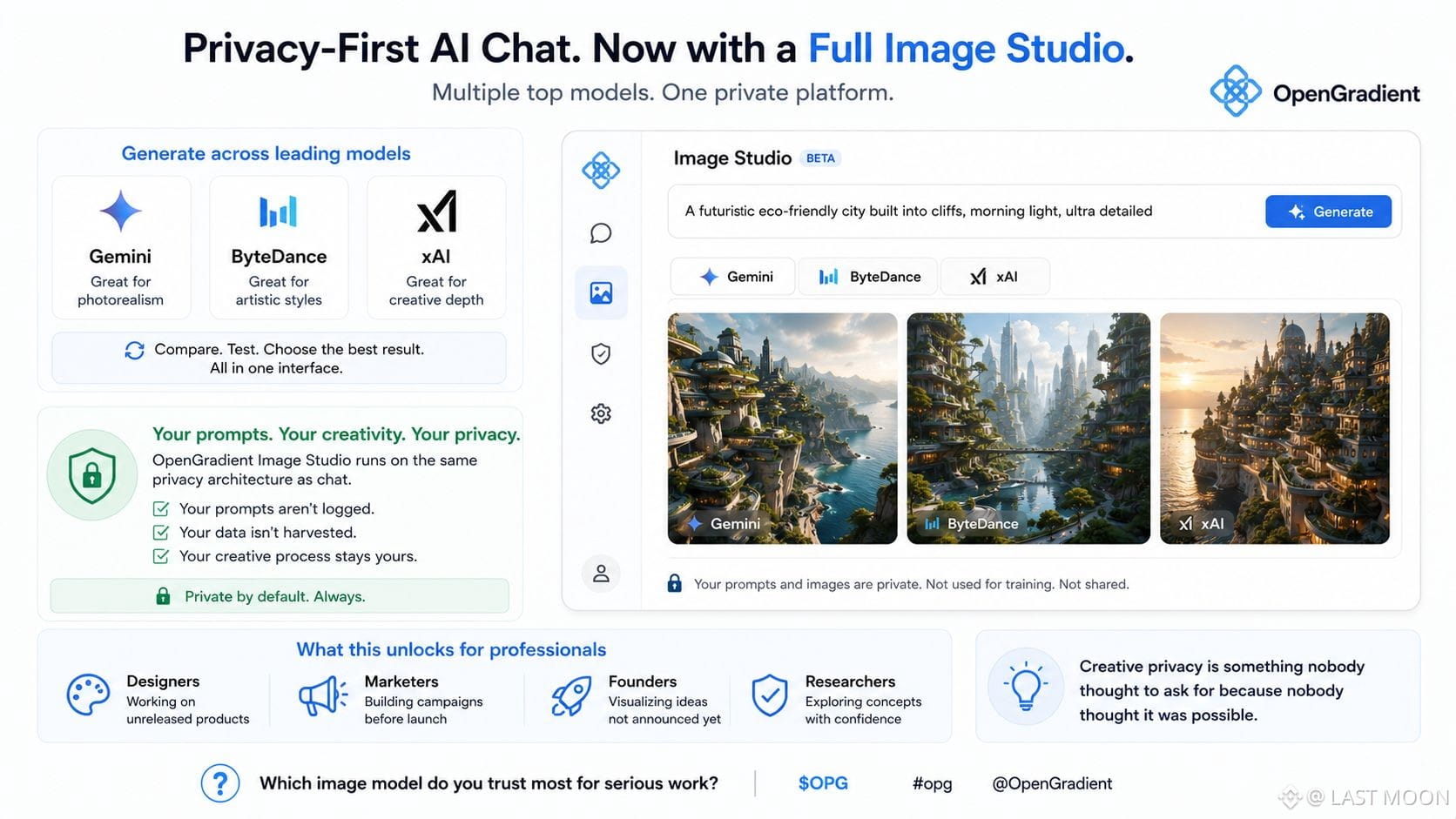Click the question mark circle icon
The image size is (1456, 819).
(x=220, y=783)
